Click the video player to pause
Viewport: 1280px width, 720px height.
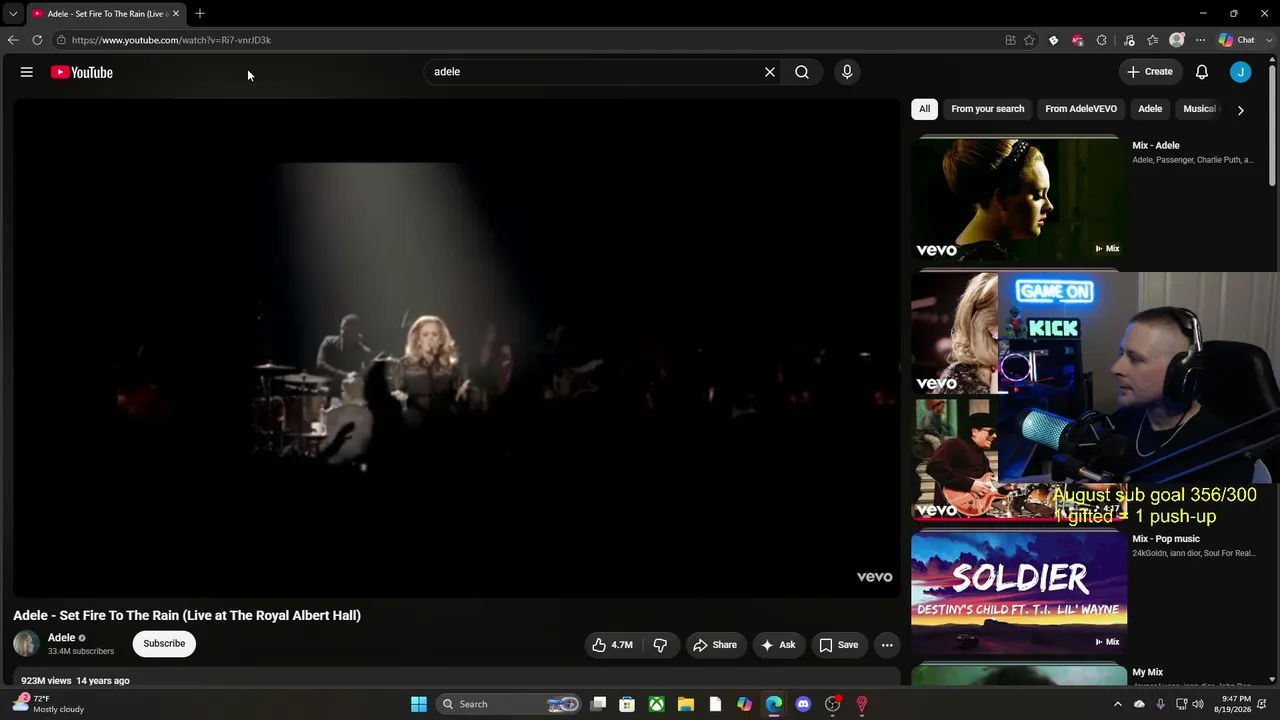456,349
